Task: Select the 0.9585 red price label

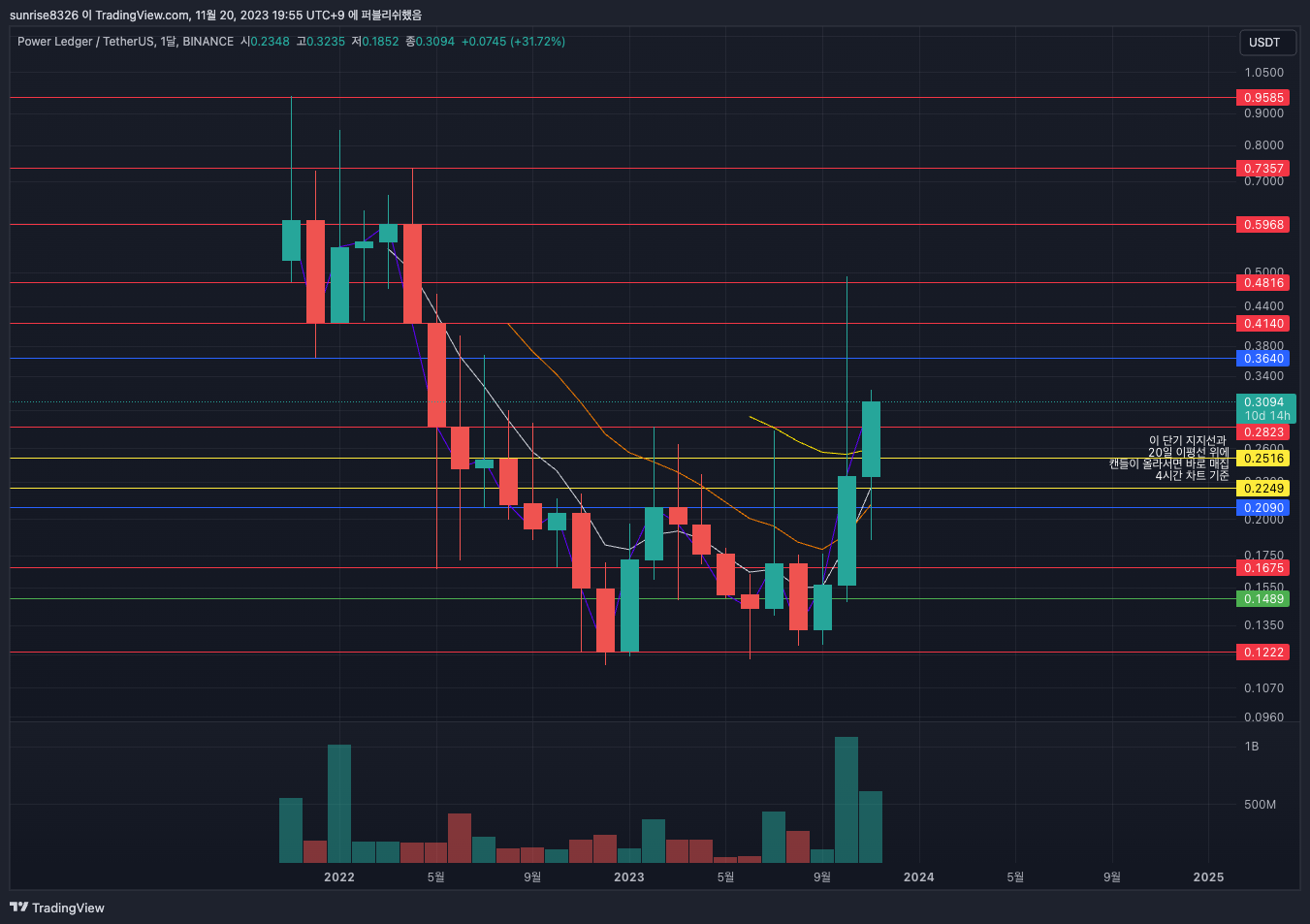Action: click(1263, 98)
